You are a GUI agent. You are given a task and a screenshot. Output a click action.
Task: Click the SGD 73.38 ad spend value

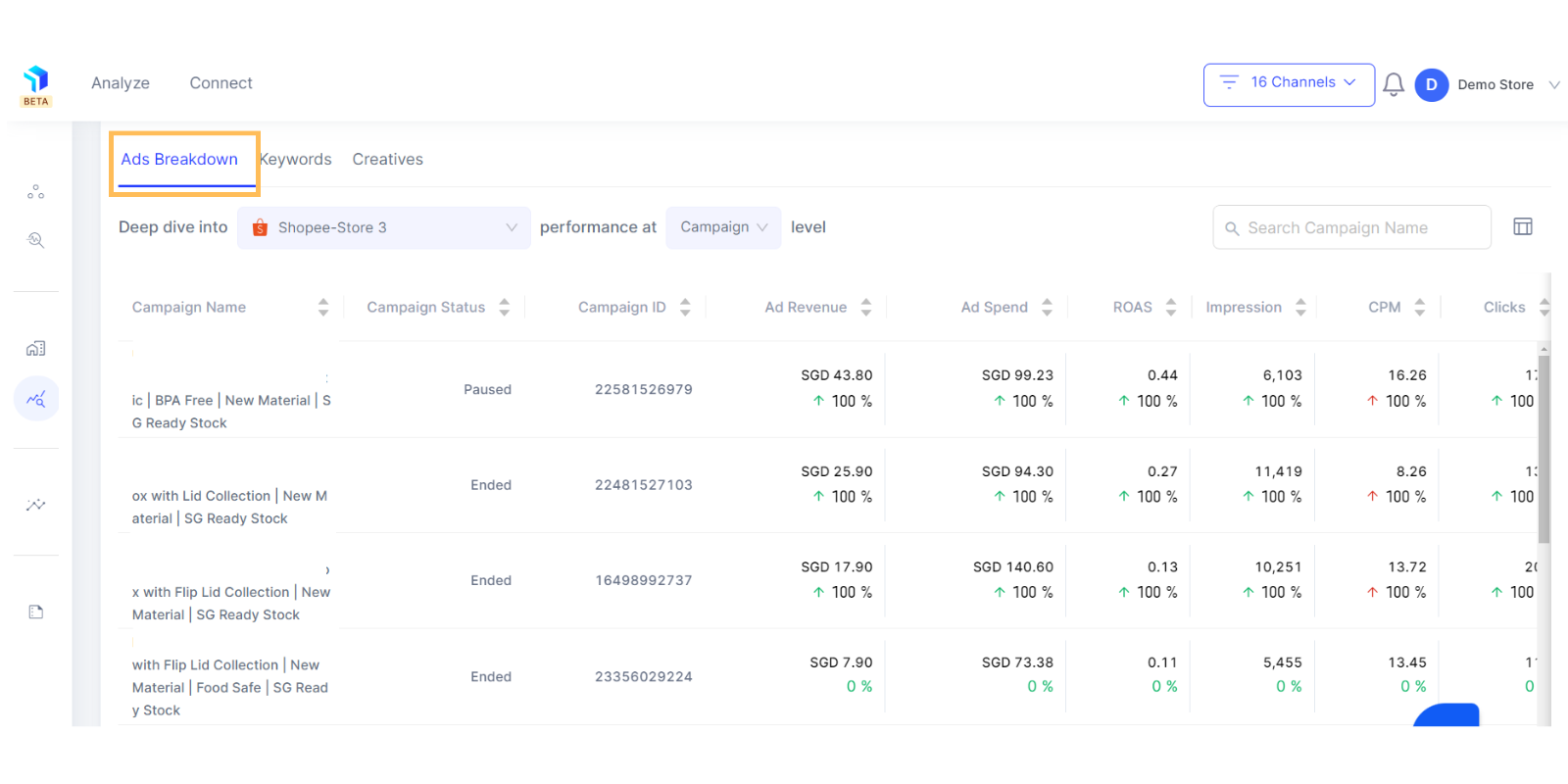(1017, 662)
